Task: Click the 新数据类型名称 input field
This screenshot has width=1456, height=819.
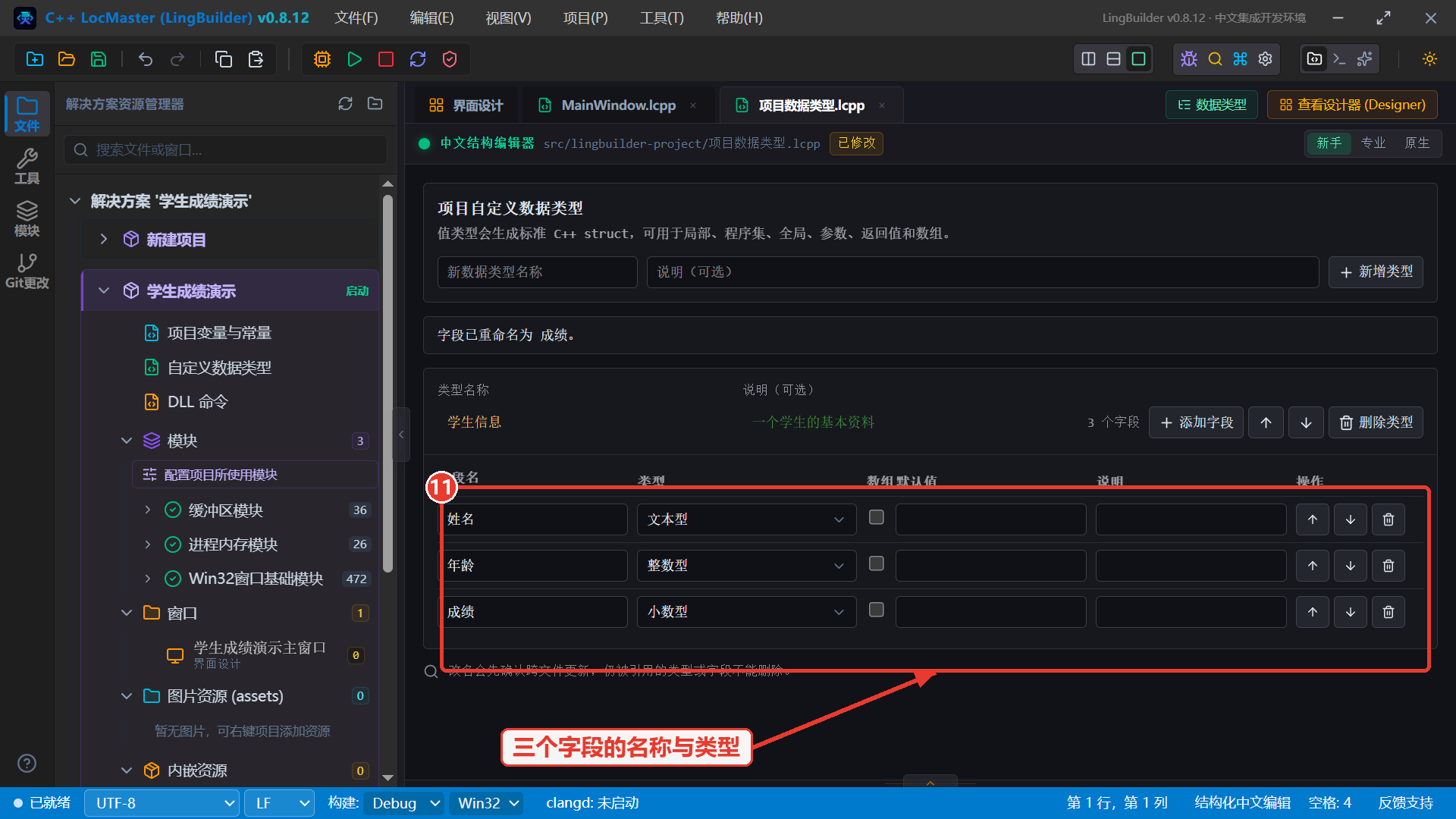Action: click(x=537, y=272)
